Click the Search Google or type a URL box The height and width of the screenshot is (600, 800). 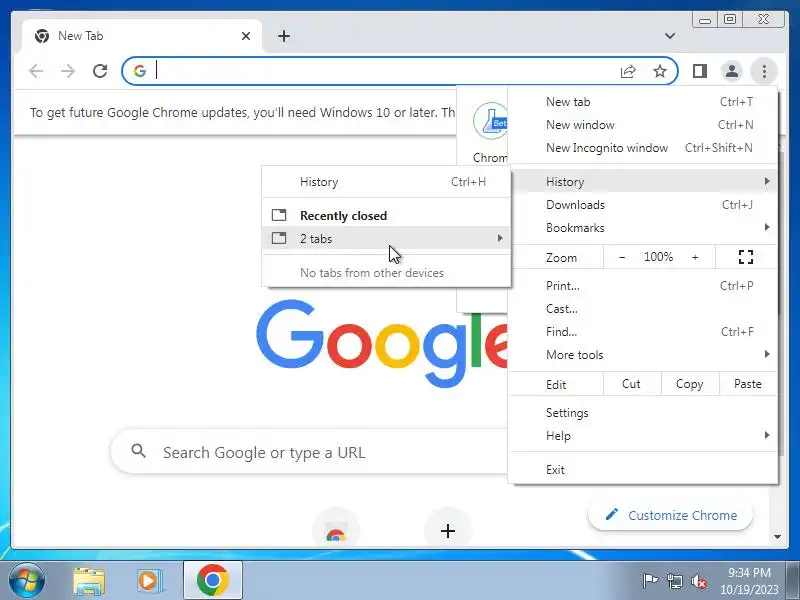309,452
